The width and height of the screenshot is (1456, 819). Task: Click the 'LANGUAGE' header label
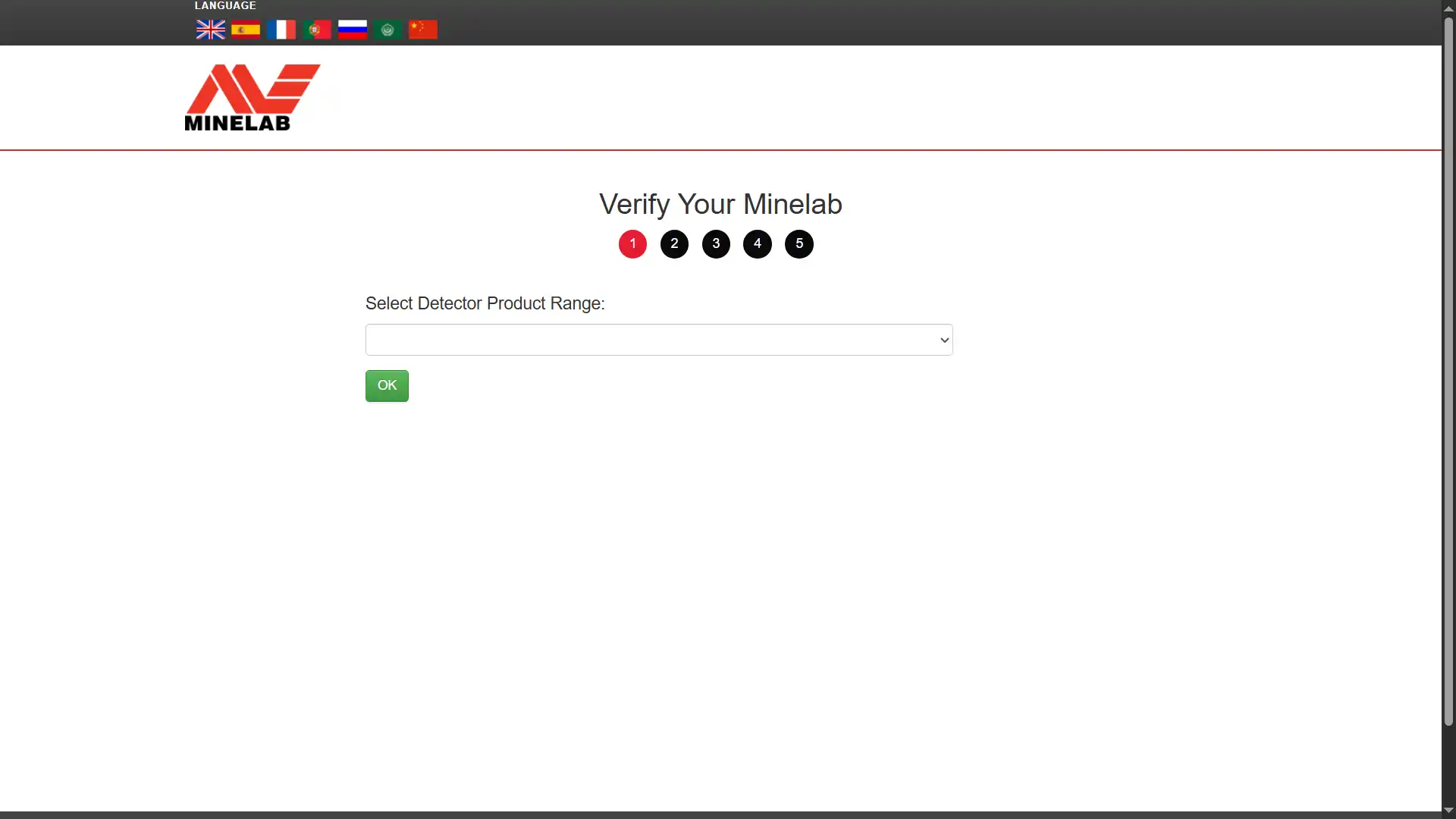[225, 5]
